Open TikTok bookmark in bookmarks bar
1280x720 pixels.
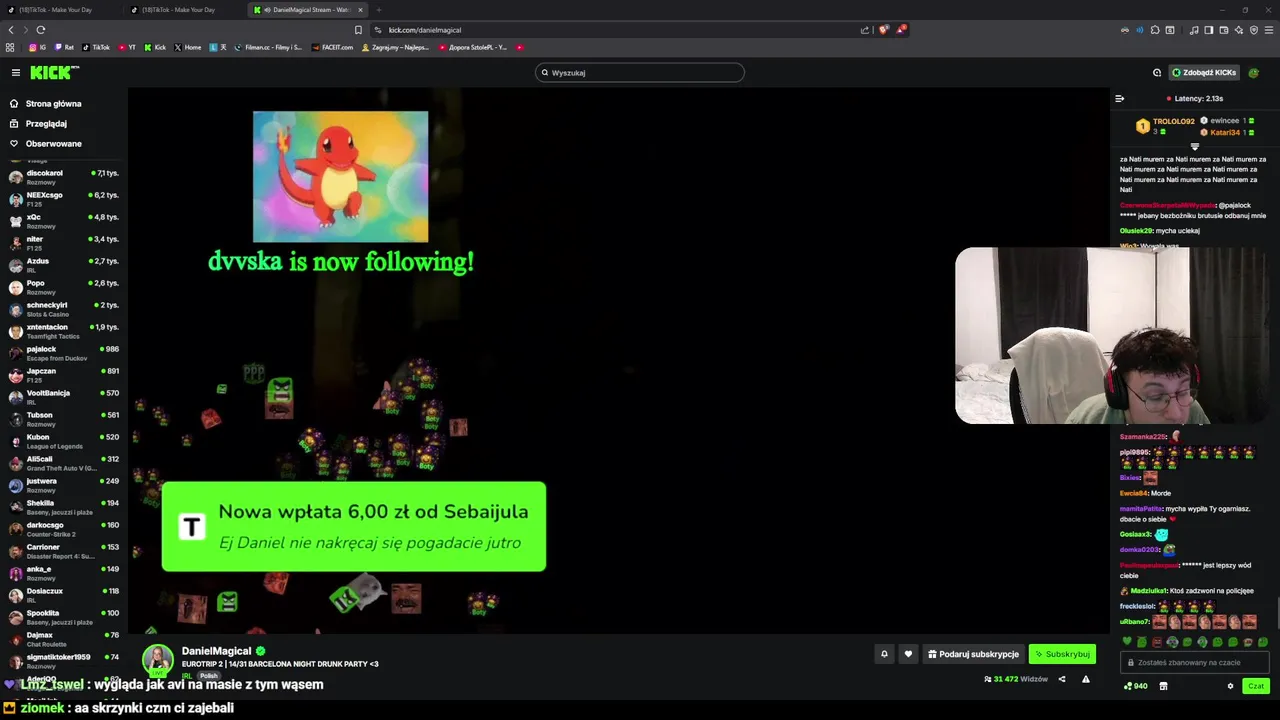(96, 47)
